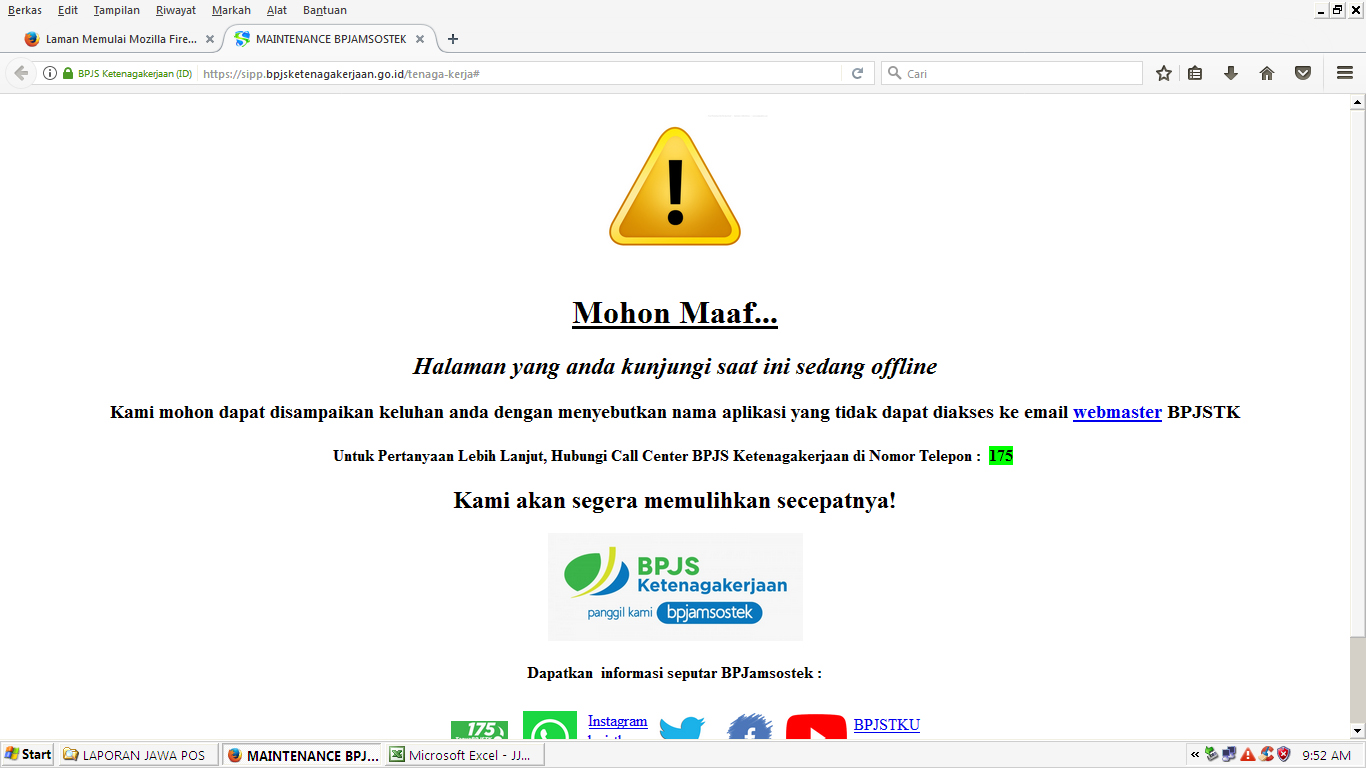Expand hidden system tray icons chevron
The height and width of the screenshot is (768, 1366).
point(1194,755)
